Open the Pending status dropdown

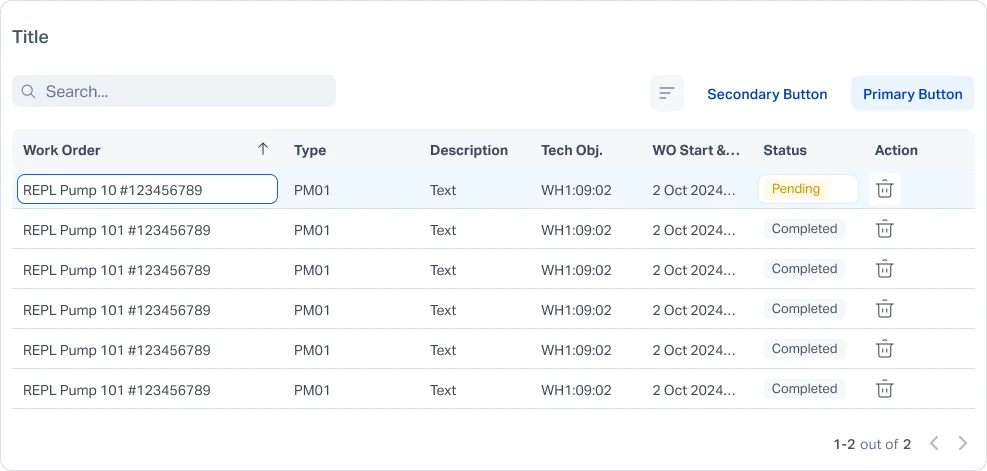[x=808, y=189]
